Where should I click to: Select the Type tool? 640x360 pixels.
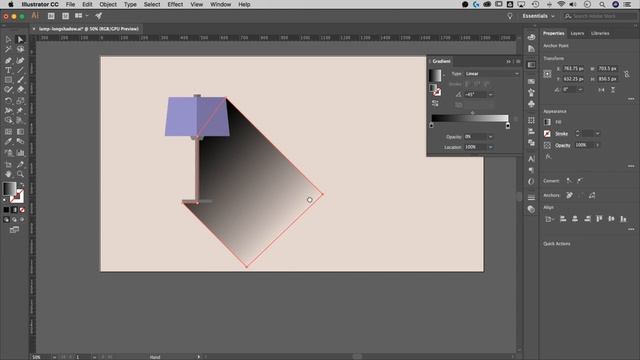click(x=8, y=70)
